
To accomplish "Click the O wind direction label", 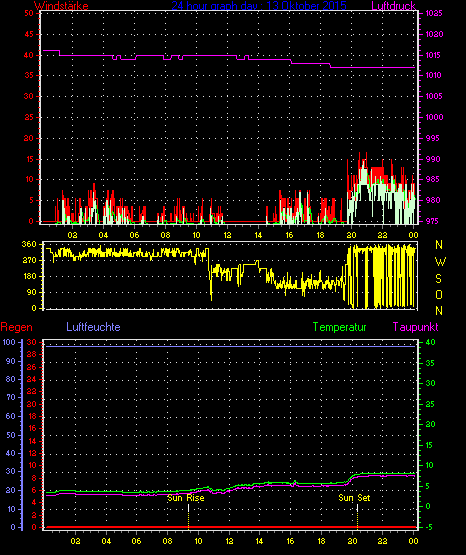I will coord(439,294).
